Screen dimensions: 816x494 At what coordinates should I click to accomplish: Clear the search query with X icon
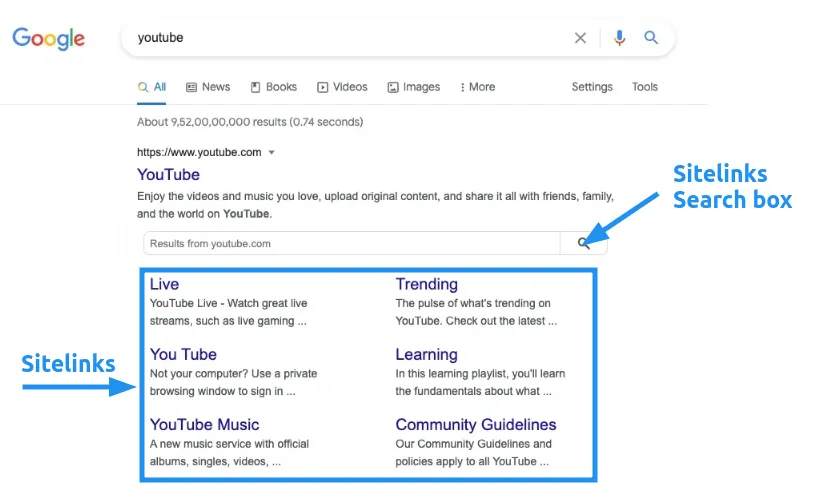pos(580,37)
